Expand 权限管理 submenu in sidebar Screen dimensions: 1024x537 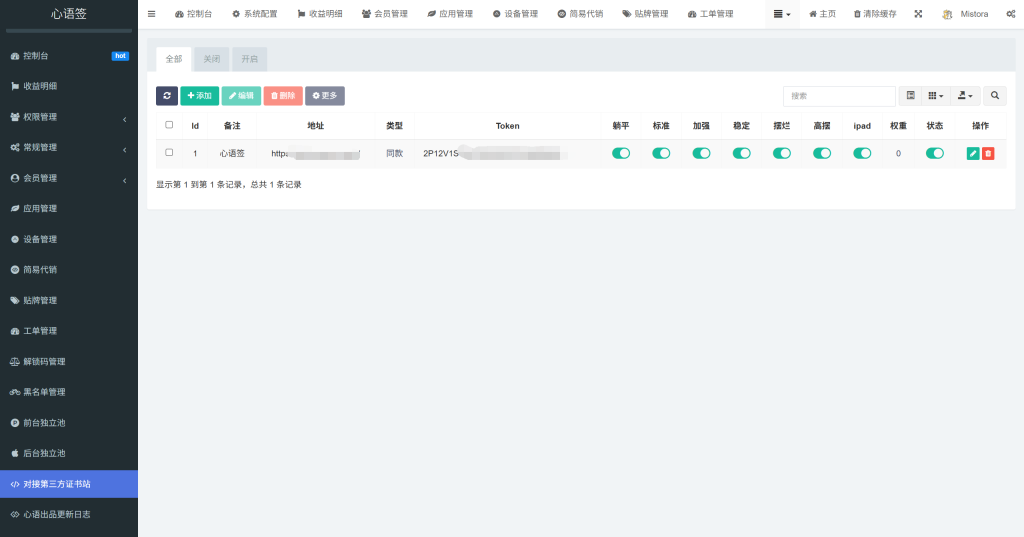(x=69, y=117)
